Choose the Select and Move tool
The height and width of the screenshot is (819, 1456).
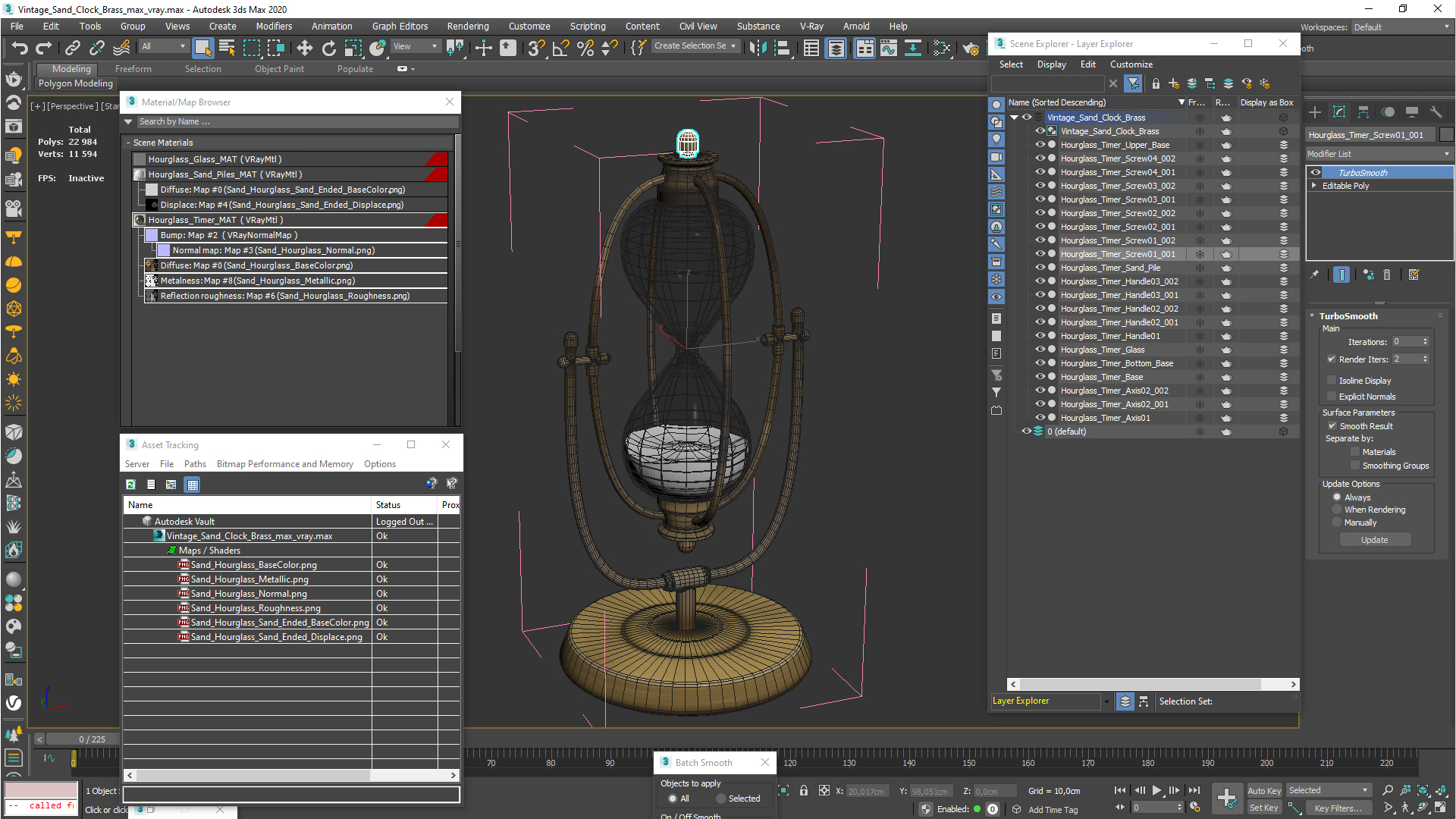(x=304, y=48)
